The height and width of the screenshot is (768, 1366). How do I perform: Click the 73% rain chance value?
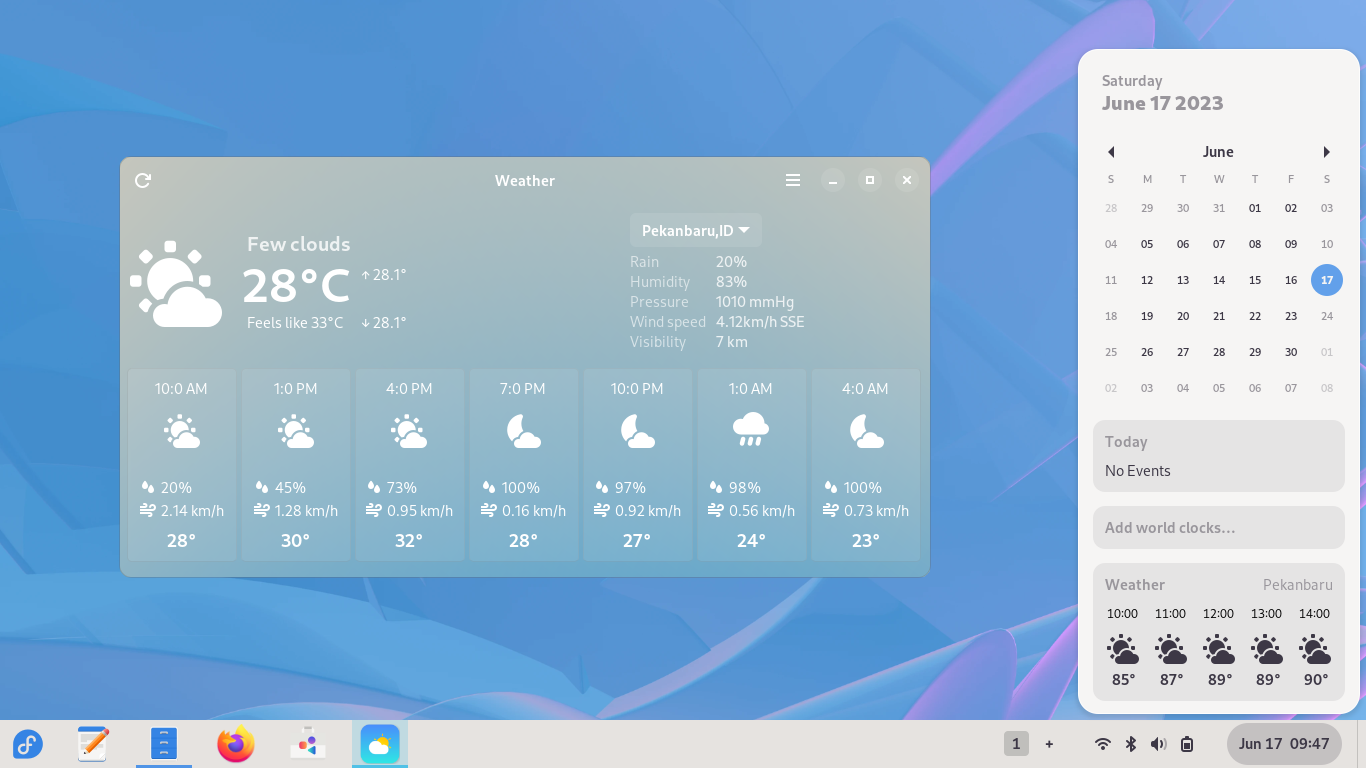point(402,488)
